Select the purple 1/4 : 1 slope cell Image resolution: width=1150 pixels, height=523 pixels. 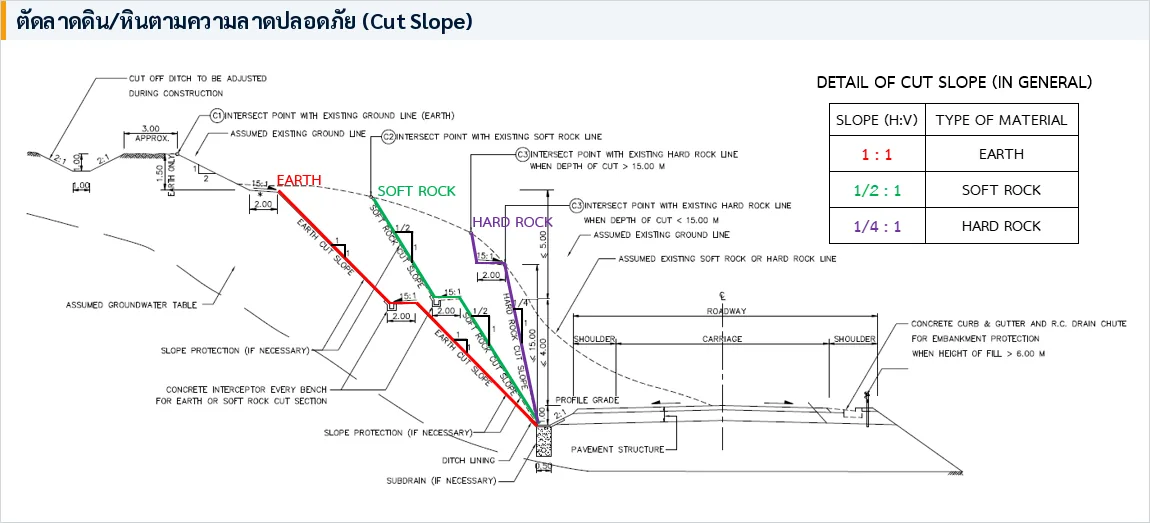[877, 226]
